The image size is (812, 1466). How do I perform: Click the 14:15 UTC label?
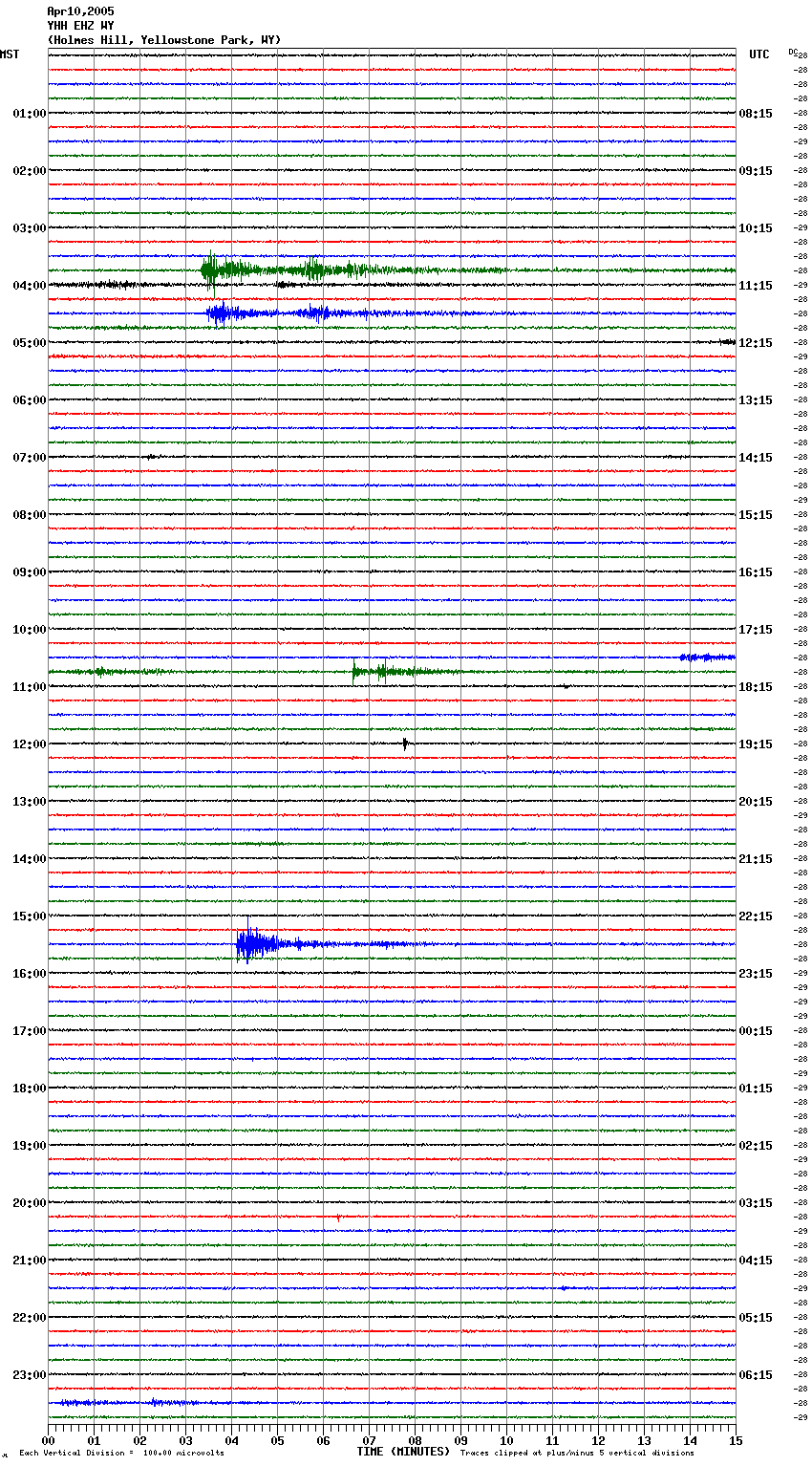pyautogui.click(x=756, y=458)
